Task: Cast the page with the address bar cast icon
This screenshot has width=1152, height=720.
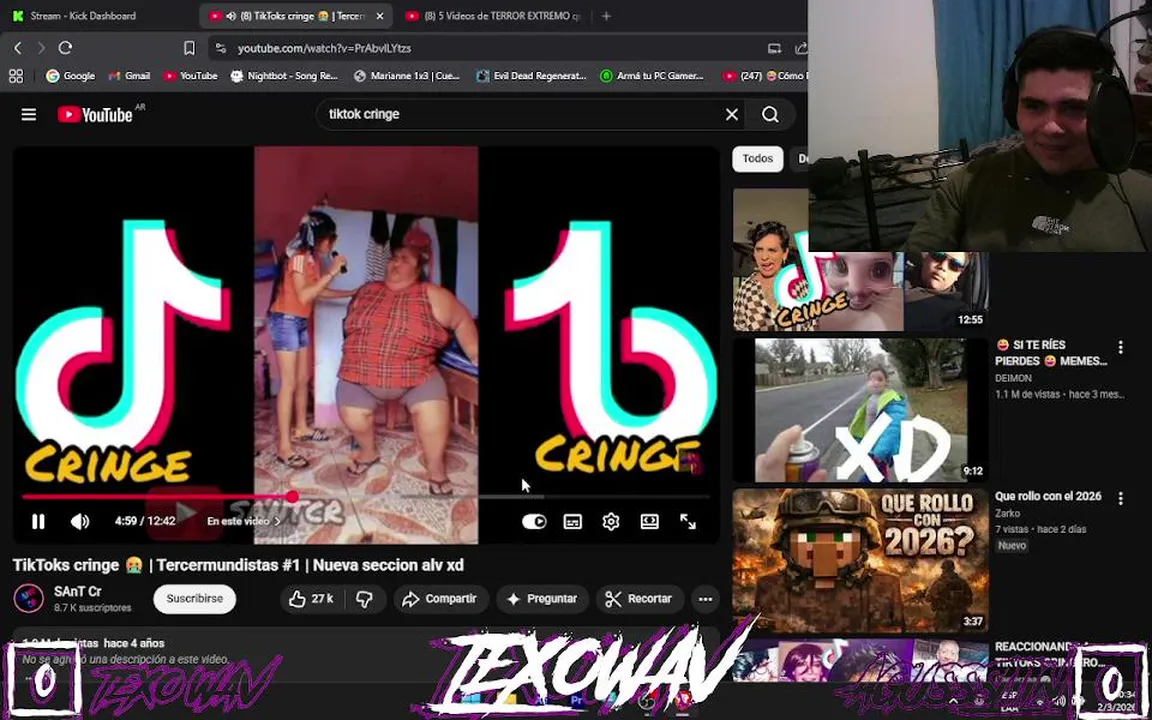Action: coord(774,48)
